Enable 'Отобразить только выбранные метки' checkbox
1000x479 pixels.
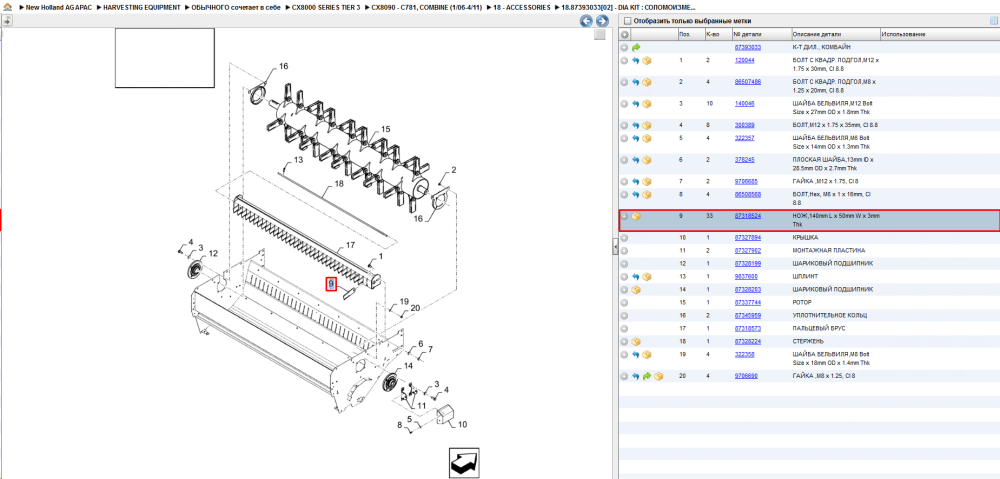pyautogui.click(x=628, y=21)
